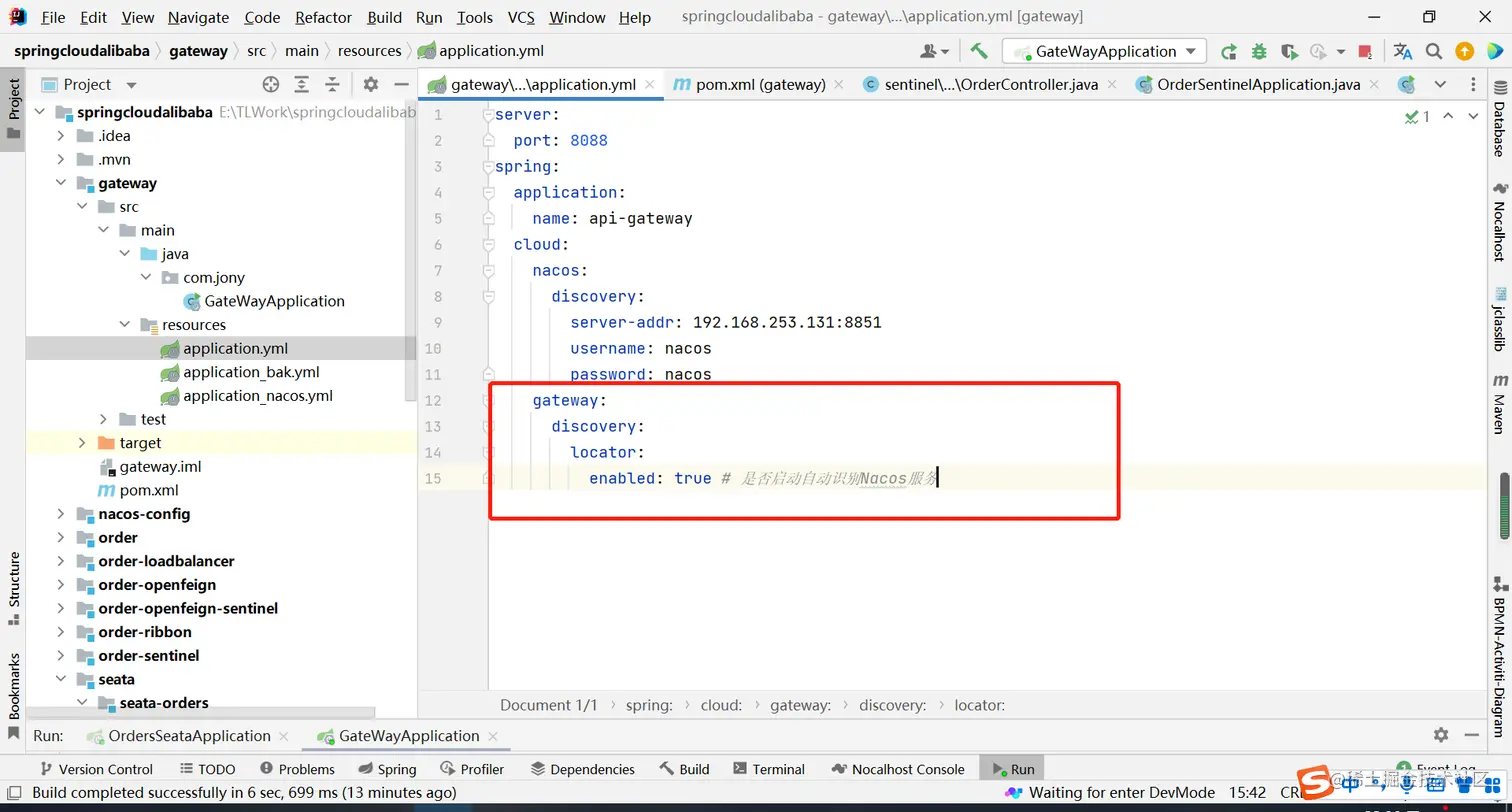Screen dimensions: 1512x812
Task: Open the Run panel settings gear
Action: point(1441,735)
